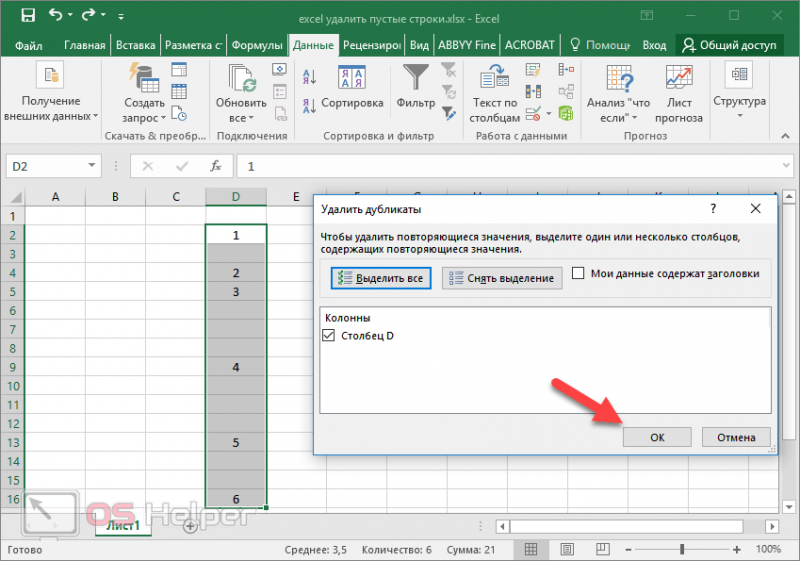Click Forecast Sheet (Лист прогноза) icon
The image size is (800, 561).
coord(679,77)
